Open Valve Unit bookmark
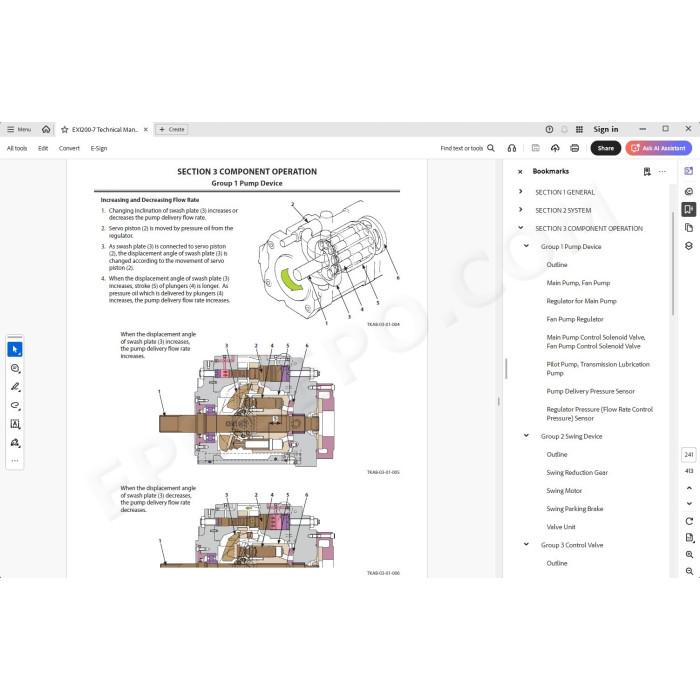Viewport: 700px width, 700px height. [561, 527]
